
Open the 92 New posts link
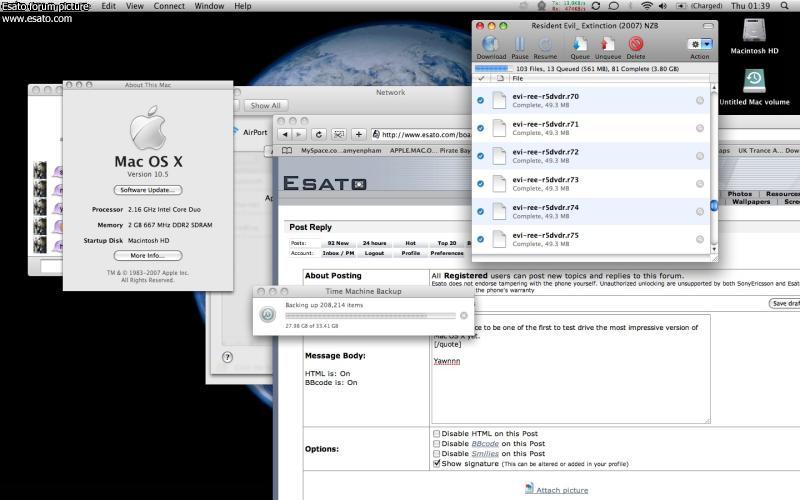(338, 243)
